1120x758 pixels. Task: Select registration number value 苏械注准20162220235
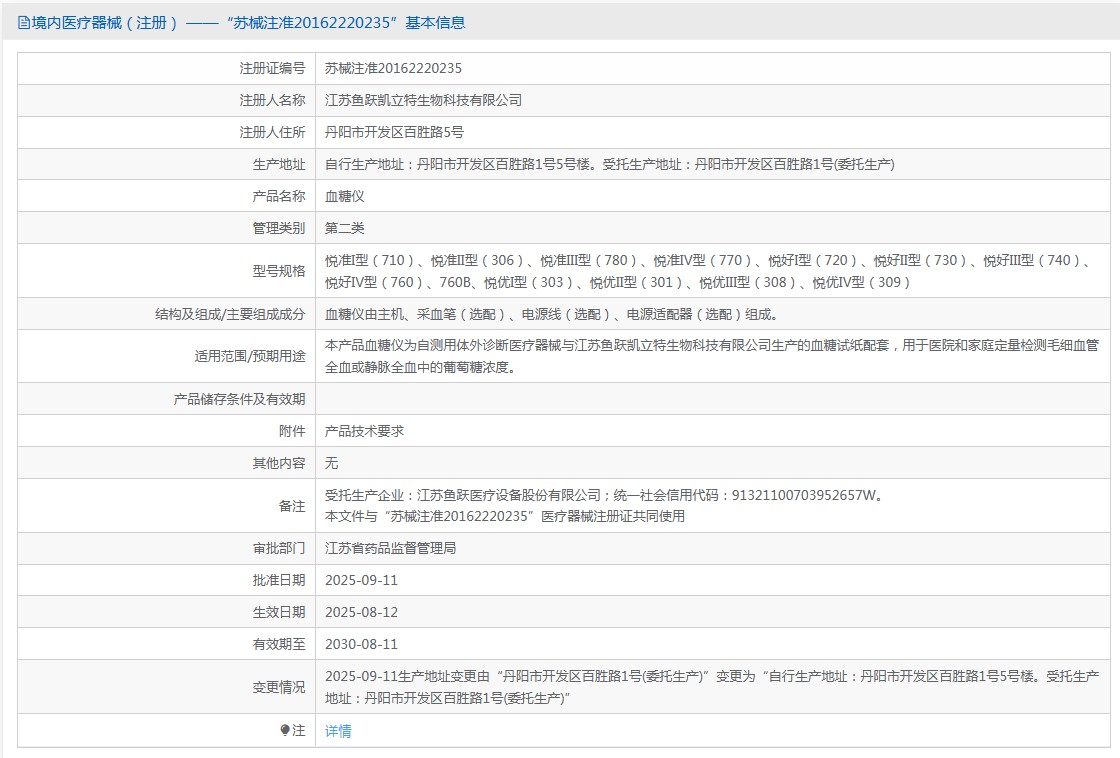[x=393, y=69]
